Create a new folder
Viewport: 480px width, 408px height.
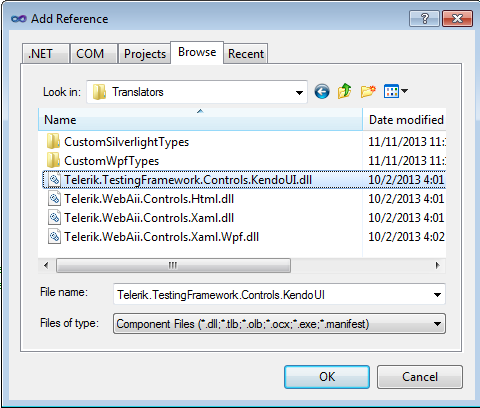tap(368, 91)
